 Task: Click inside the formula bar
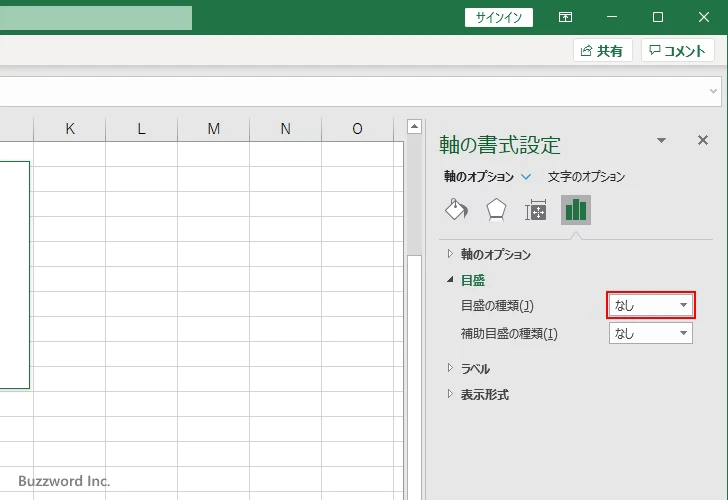(353, 91)
